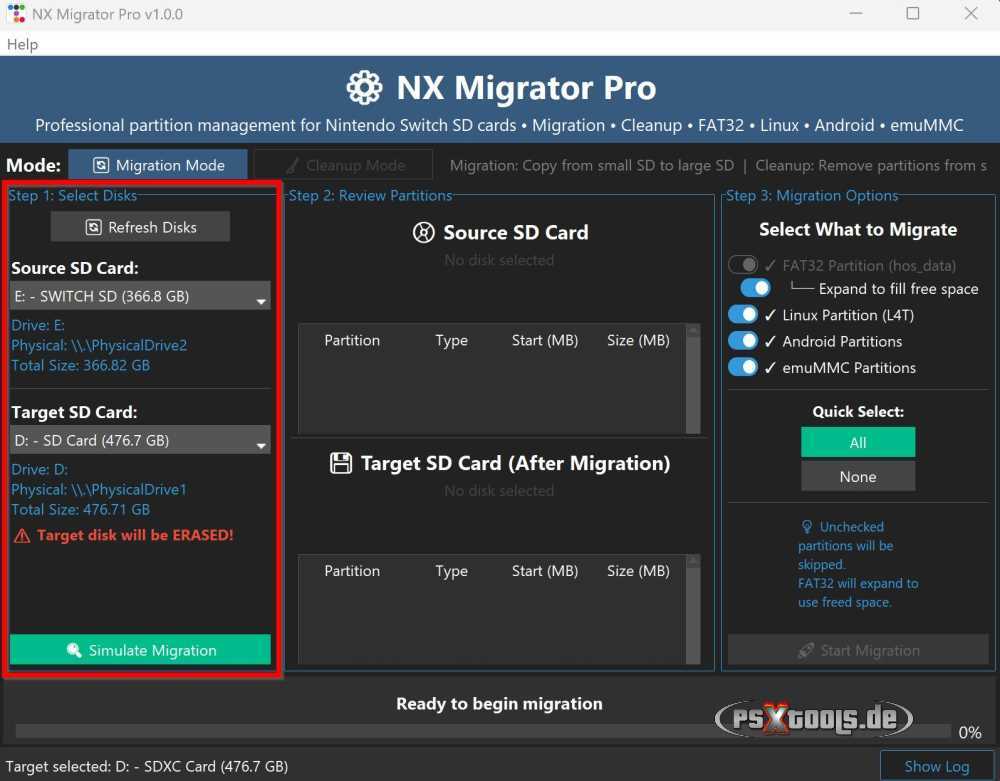Viewport: 1000px width, 781px height.
Task: Switch to Cleanup Mode
Action: point(343,164)
